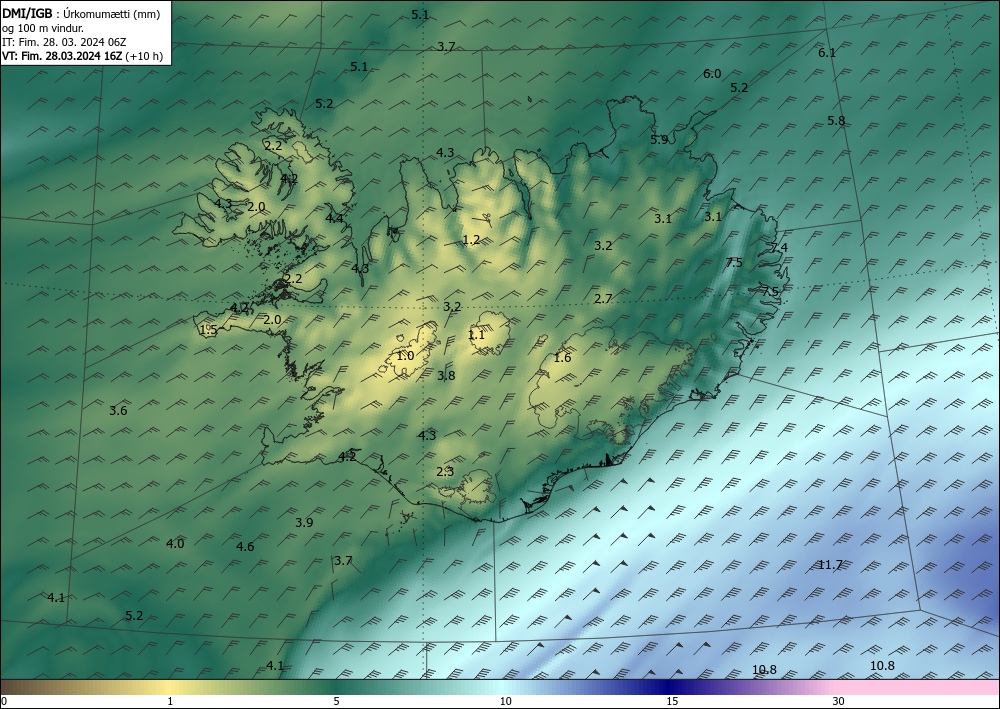1000x709 pixels.
Task: Click the 6.0 value on the map
Action: [x=712, y=74]
